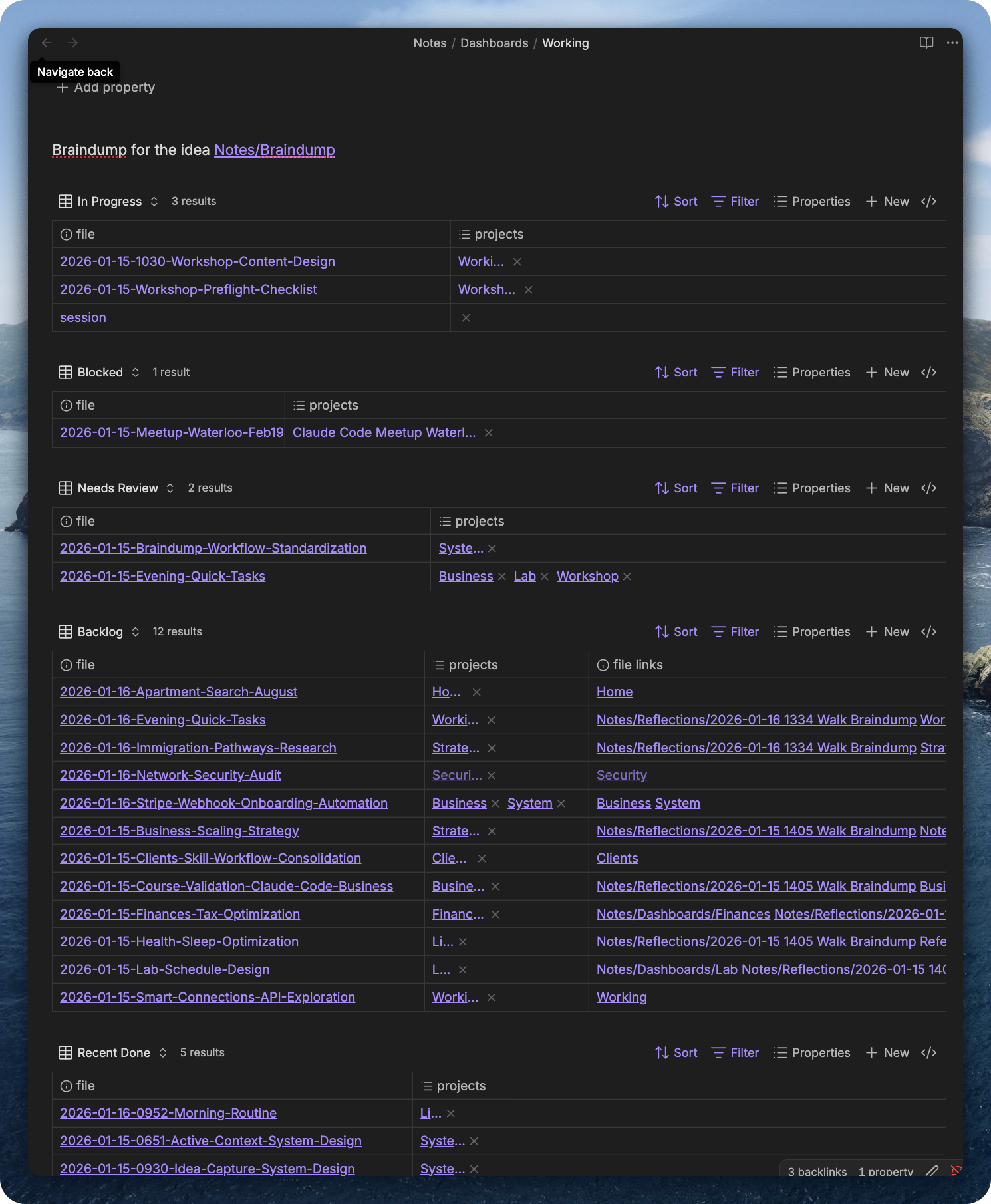Viewport: 991px width, 1204px height.
Task: Open Clients link in file links column
Action: coord(617,859)
